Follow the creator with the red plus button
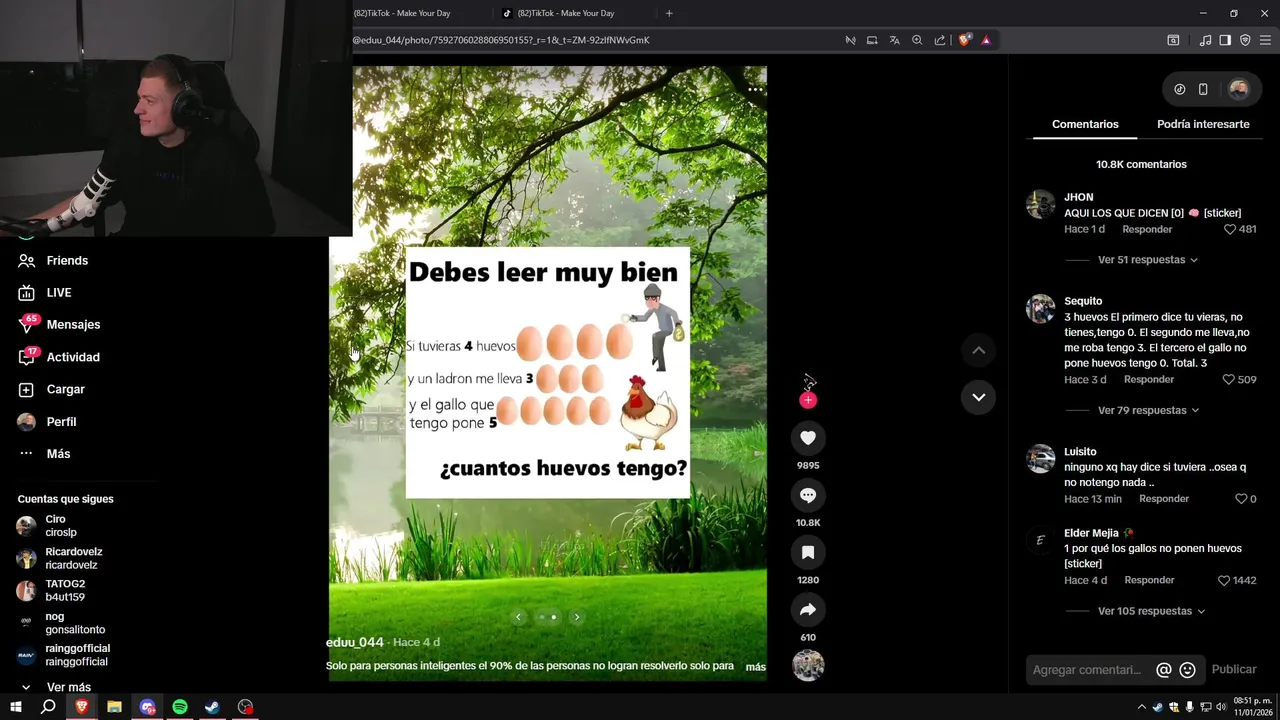The image size is (1280, 720). coord(808,400)
